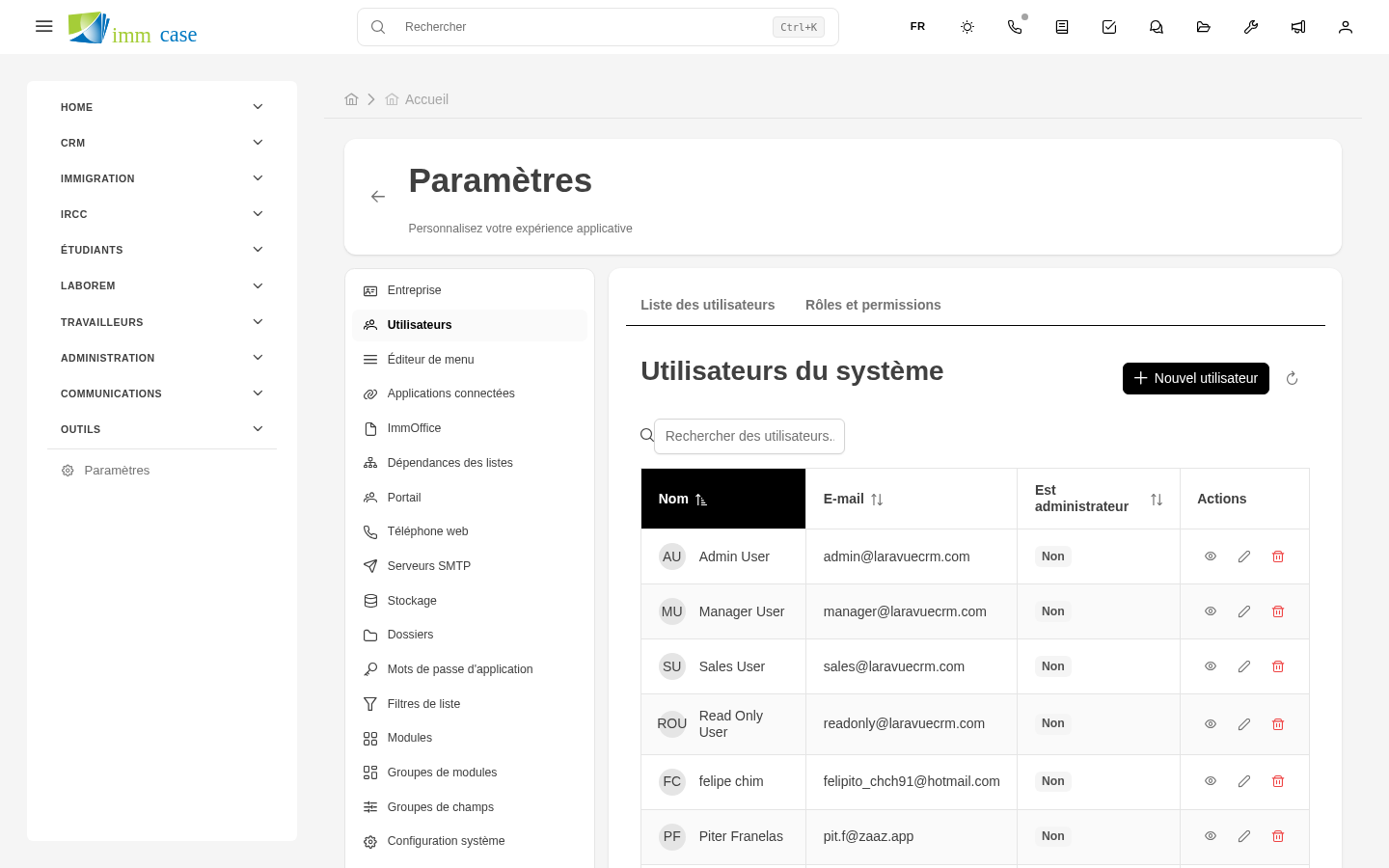Edit felipe chim with pencil icon
This screenshot has width=1389, height=868.
click(x=1244, y=781)
